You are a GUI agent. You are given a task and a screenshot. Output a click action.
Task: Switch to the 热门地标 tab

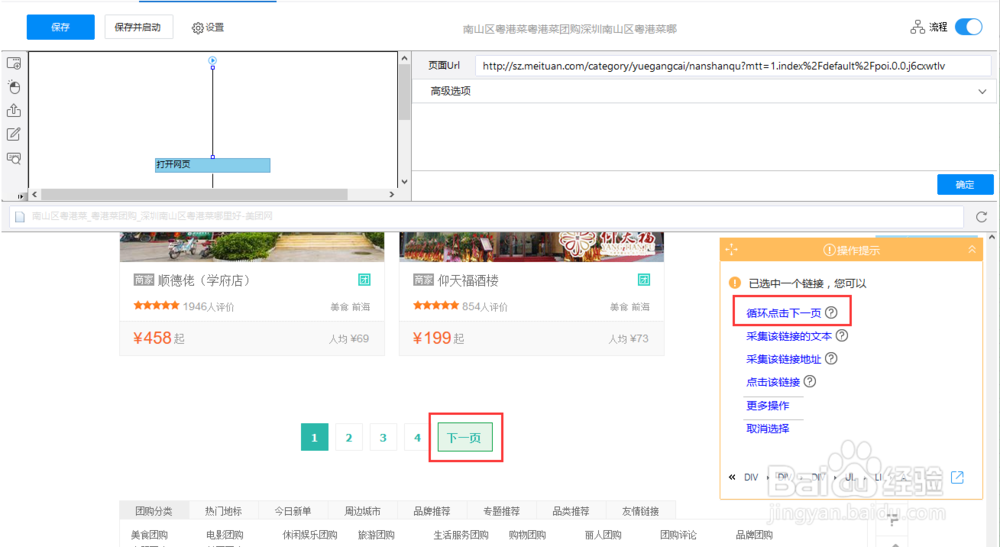223,511
